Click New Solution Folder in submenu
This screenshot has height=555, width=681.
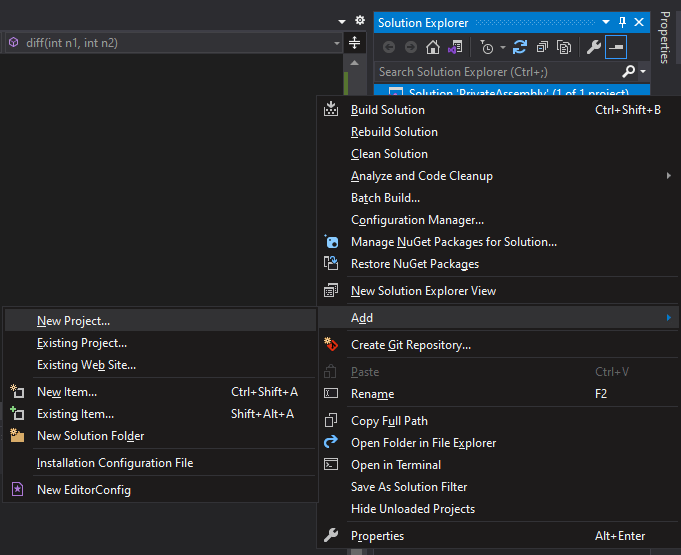coord(90,436)
